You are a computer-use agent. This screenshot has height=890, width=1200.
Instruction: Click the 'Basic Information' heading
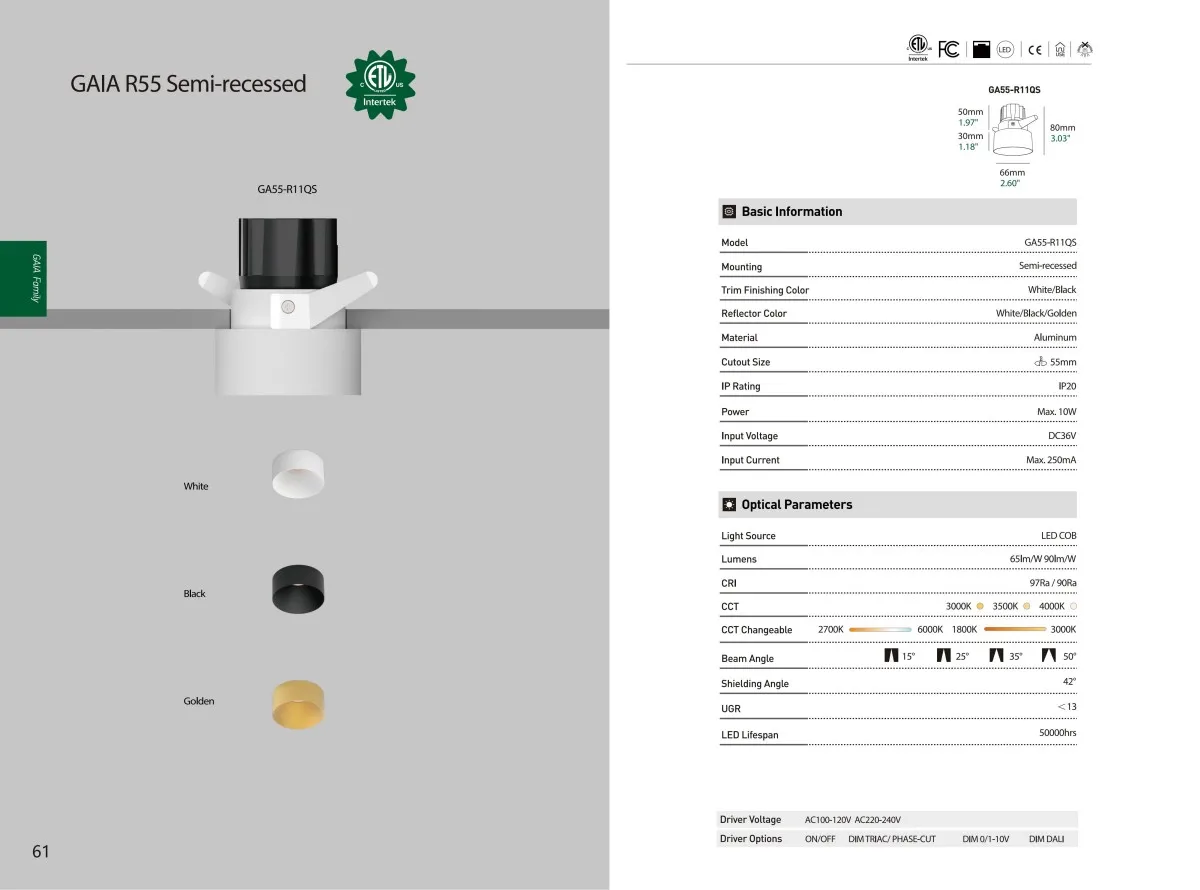tap(792, 212)
